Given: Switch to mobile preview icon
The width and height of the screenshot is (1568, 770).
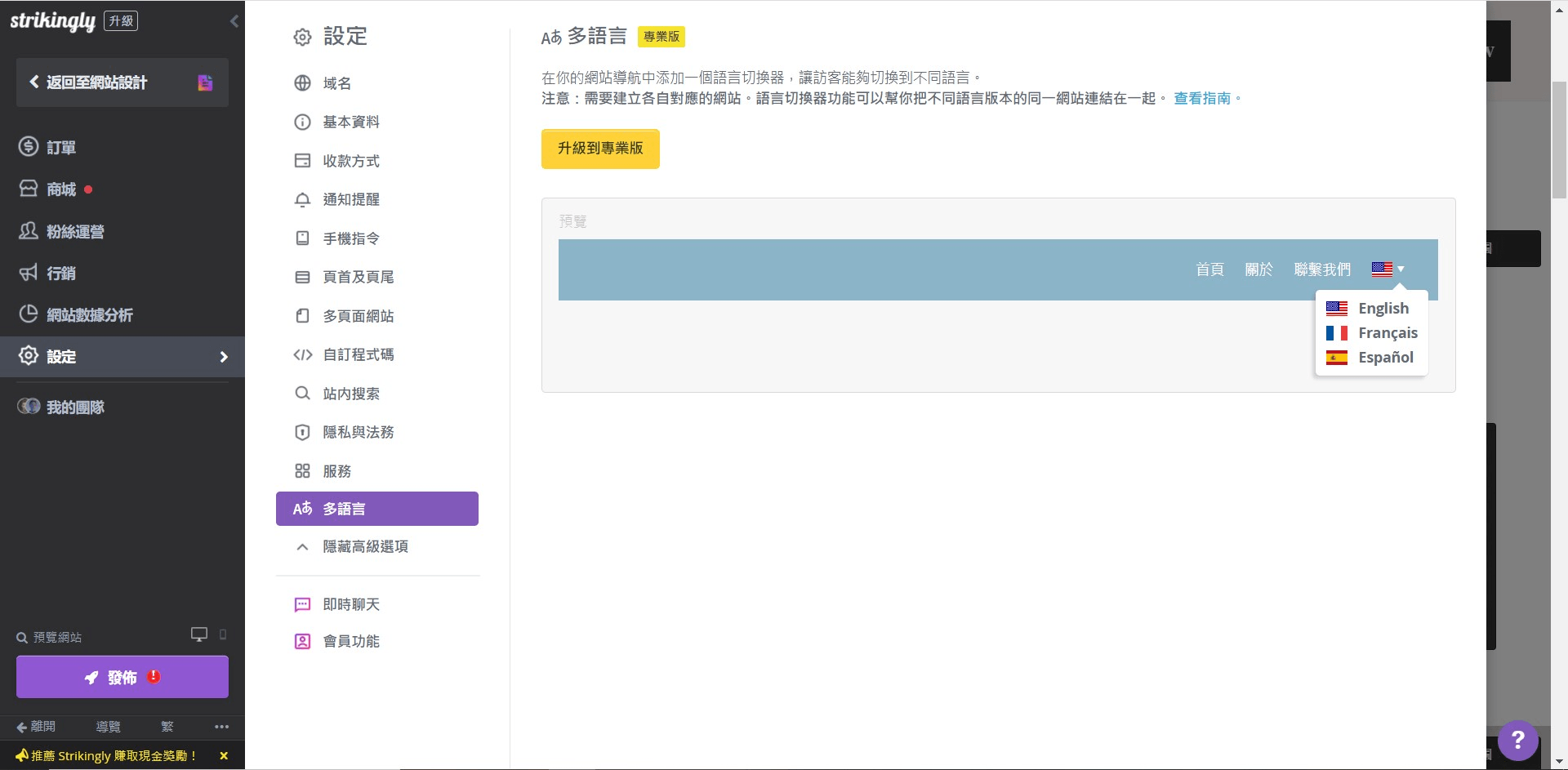Looking at the screenshot, I should pos(223,634).
